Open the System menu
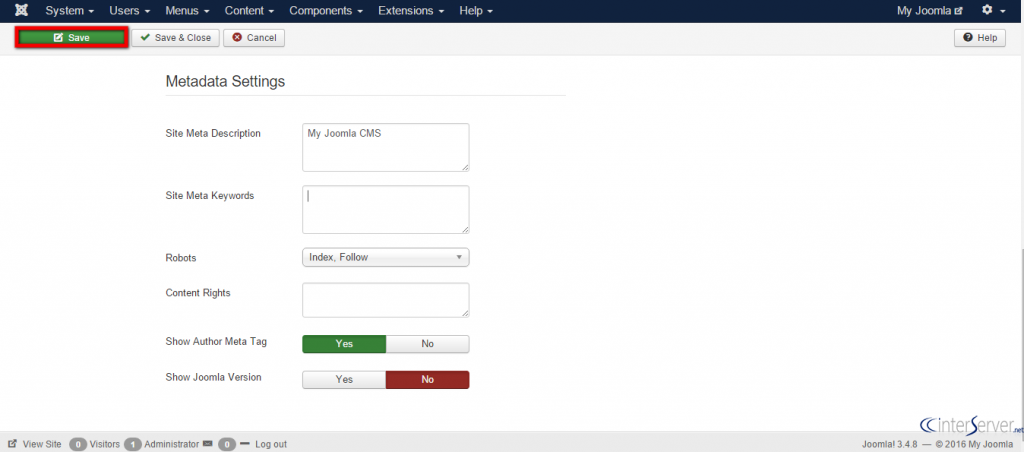The width and height of the screenshot is (1024, 452). (x=70, y=11)
